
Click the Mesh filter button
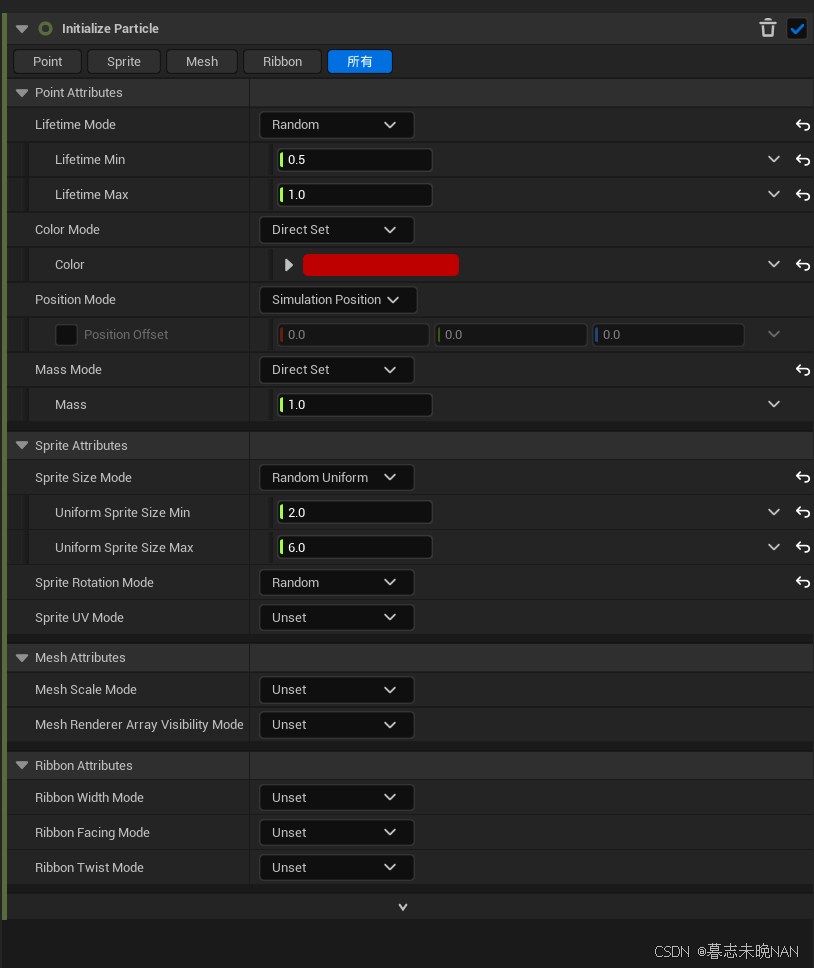click(202, 62)
